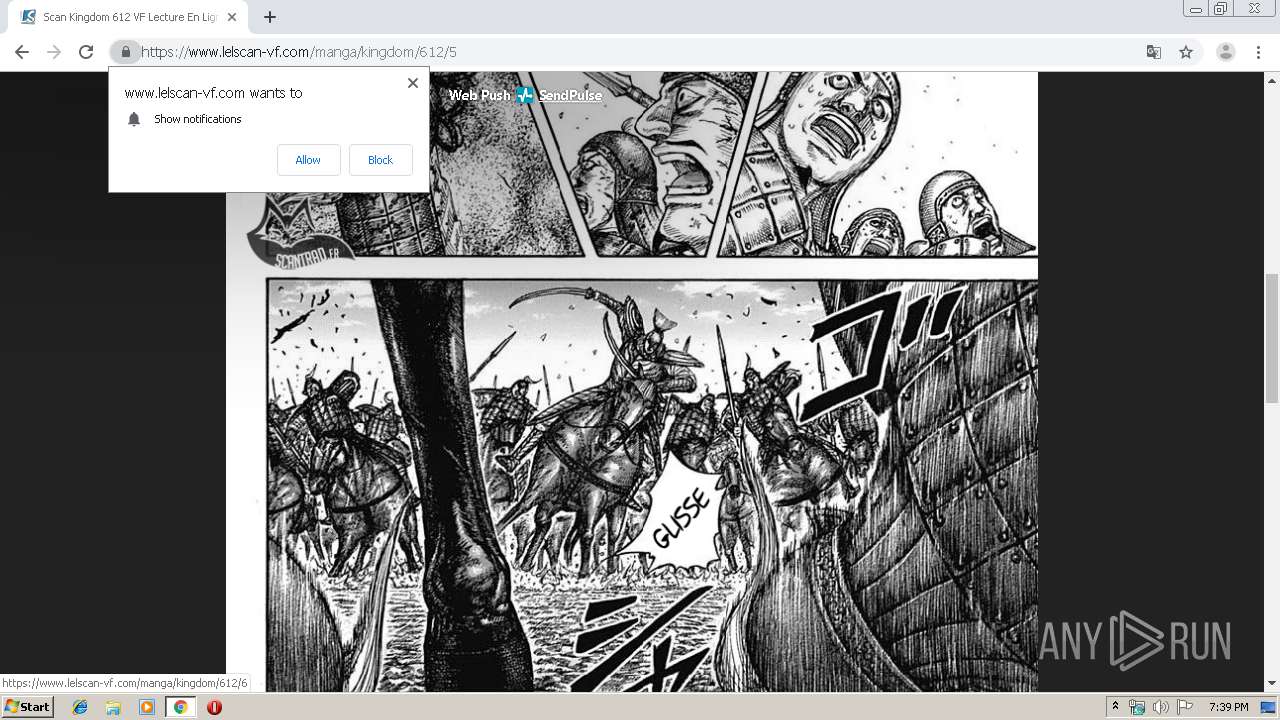1280x720 pixels.
Task: Click the bell icon in the notification prompt
Action: point(134,119)
